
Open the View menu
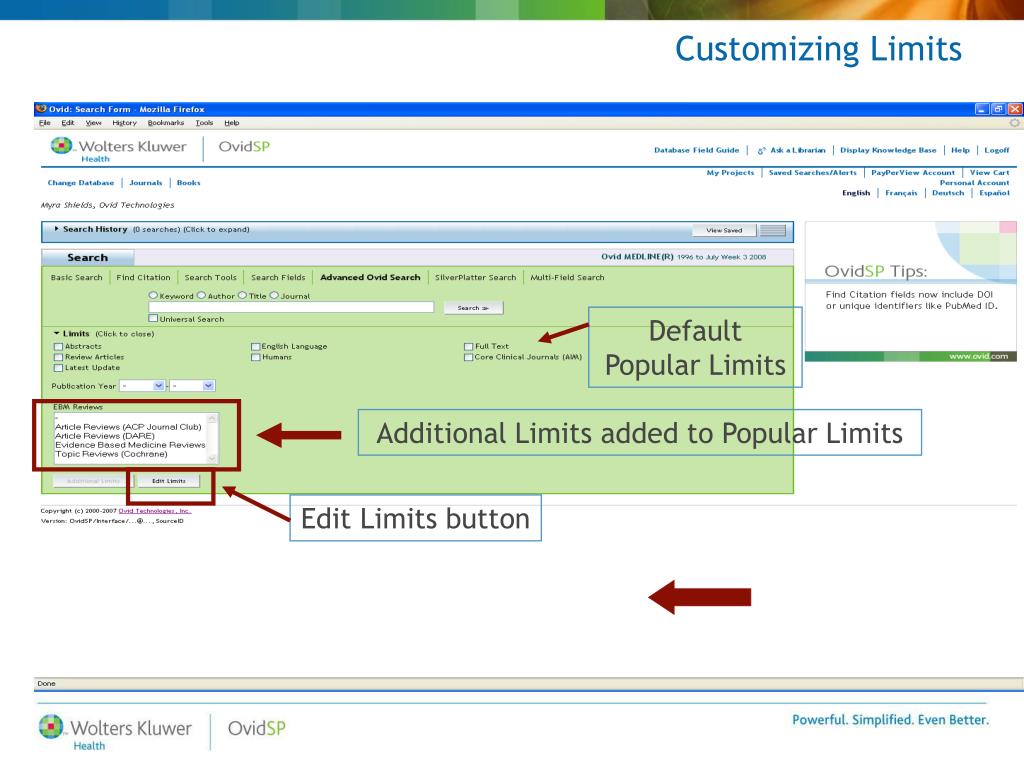click(93, 123)
